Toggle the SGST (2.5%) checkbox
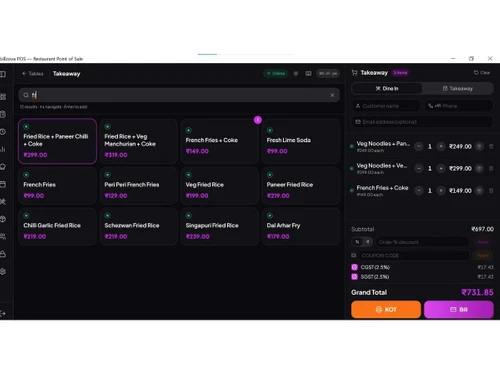 (x=354, y=277)
